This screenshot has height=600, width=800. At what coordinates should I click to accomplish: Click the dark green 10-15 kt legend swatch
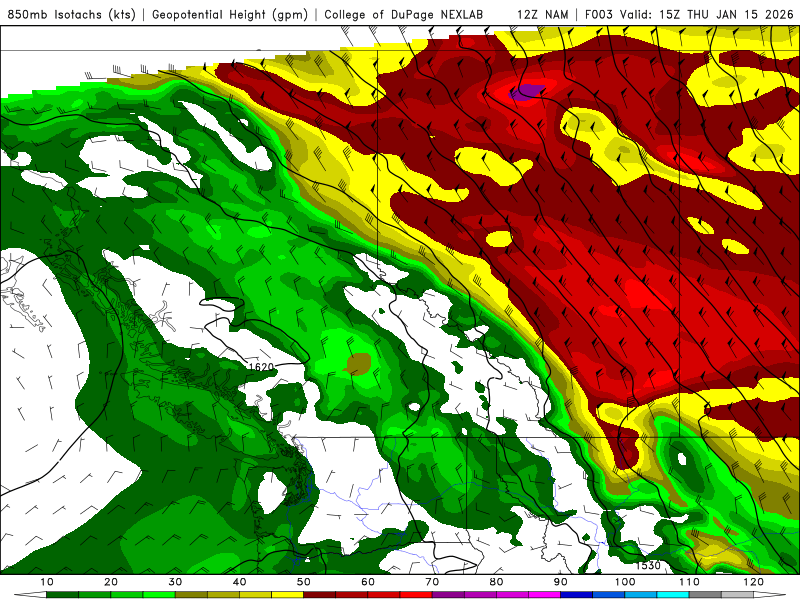coord(62,595)
